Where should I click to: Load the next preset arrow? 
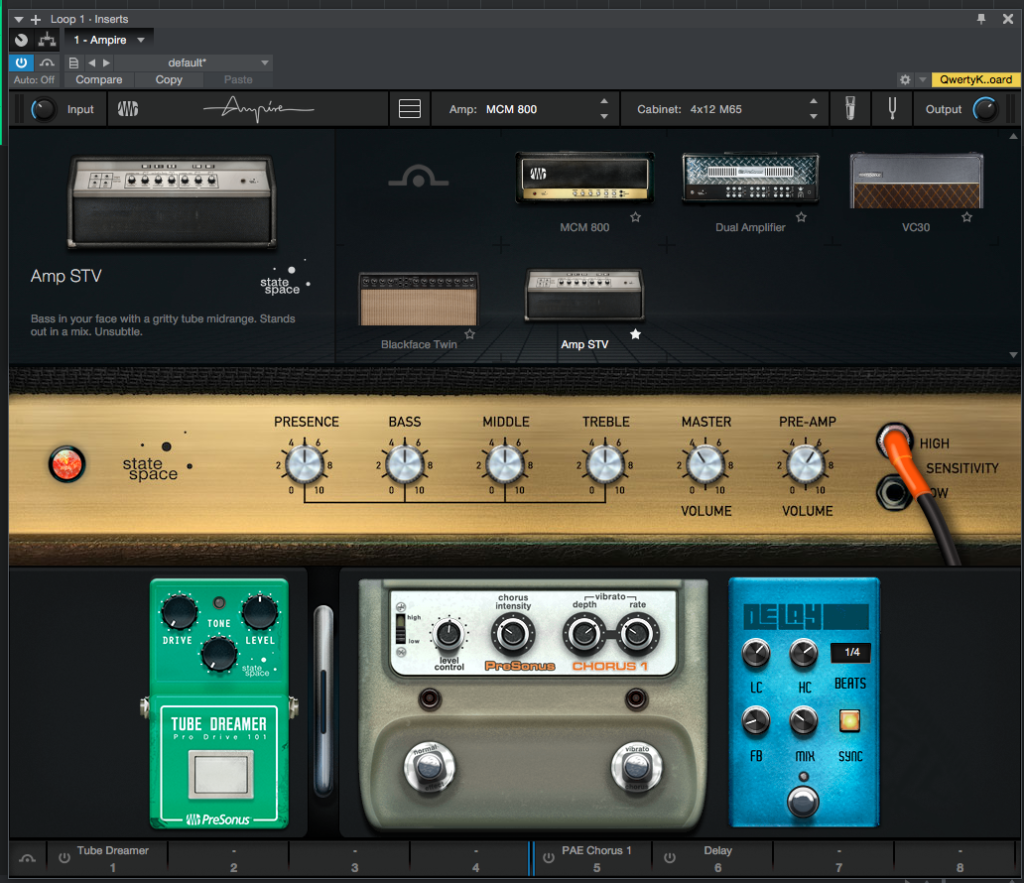coord(106,63)
